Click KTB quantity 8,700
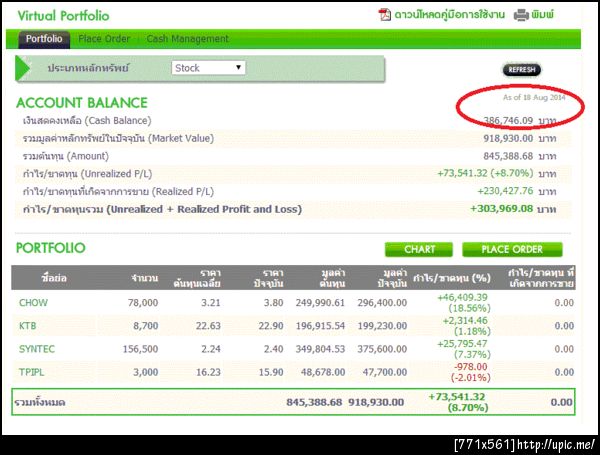The image size is (600, 455). pyautogui.click(x=145, y=326)
